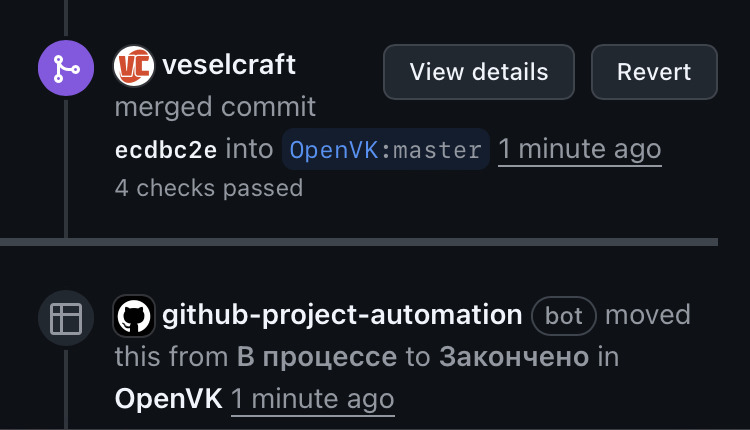Click the word moved after the bot label
This screenshot has width=750, height=430.
tap(648, 315)
